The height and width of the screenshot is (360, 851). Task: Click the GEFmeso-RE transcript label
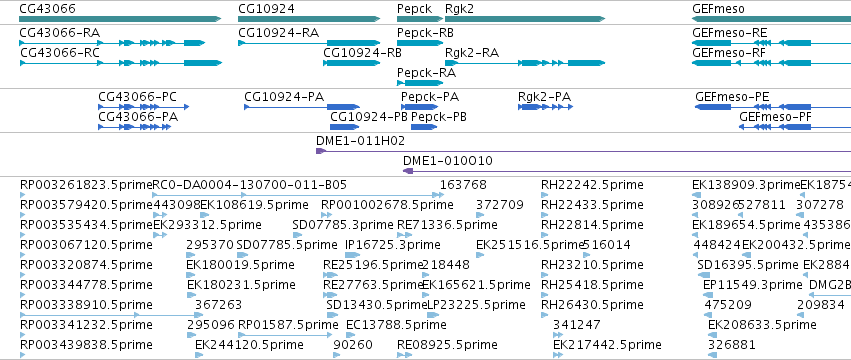click(729, 33)
